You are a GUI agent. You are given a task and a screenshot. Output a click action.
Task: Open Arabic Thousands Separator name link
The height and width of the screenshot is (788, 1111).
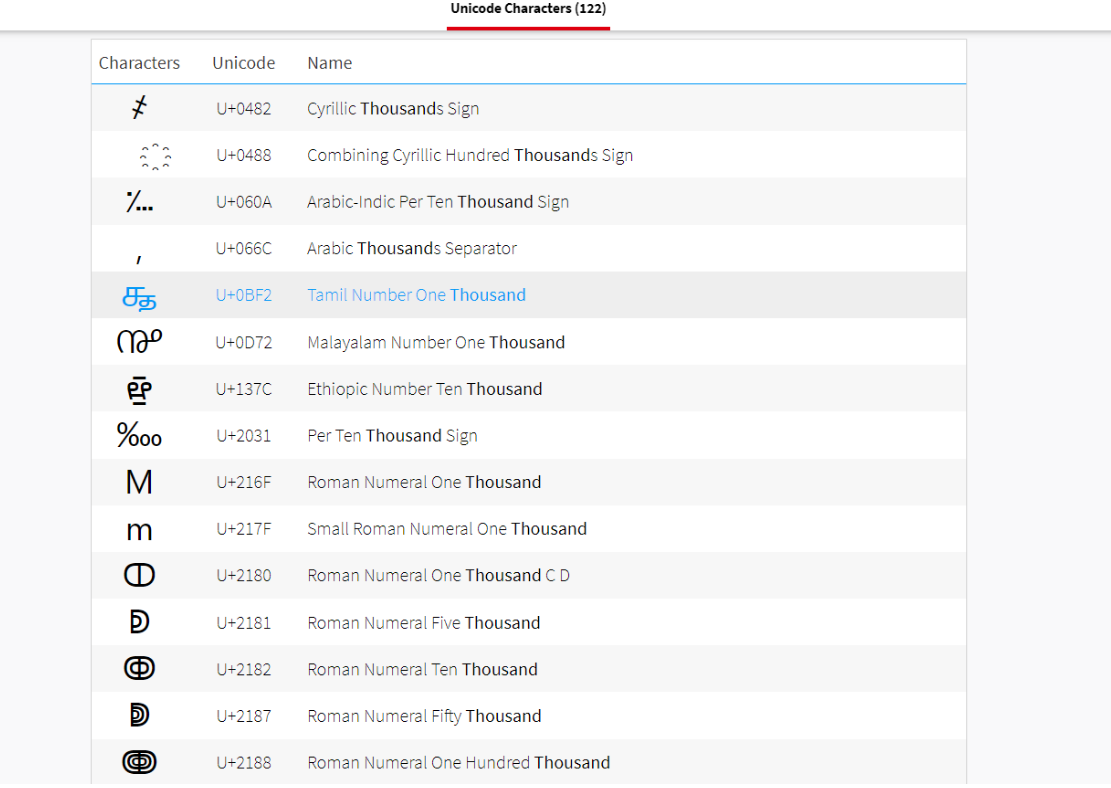click(x=411, y=248)
